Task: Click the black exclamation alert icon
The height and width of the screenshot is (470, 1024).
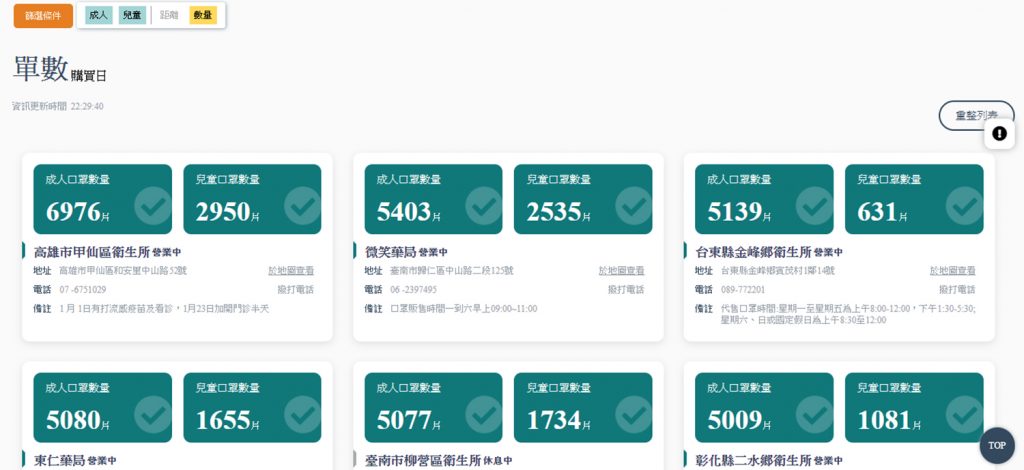Action: [999, 134]
